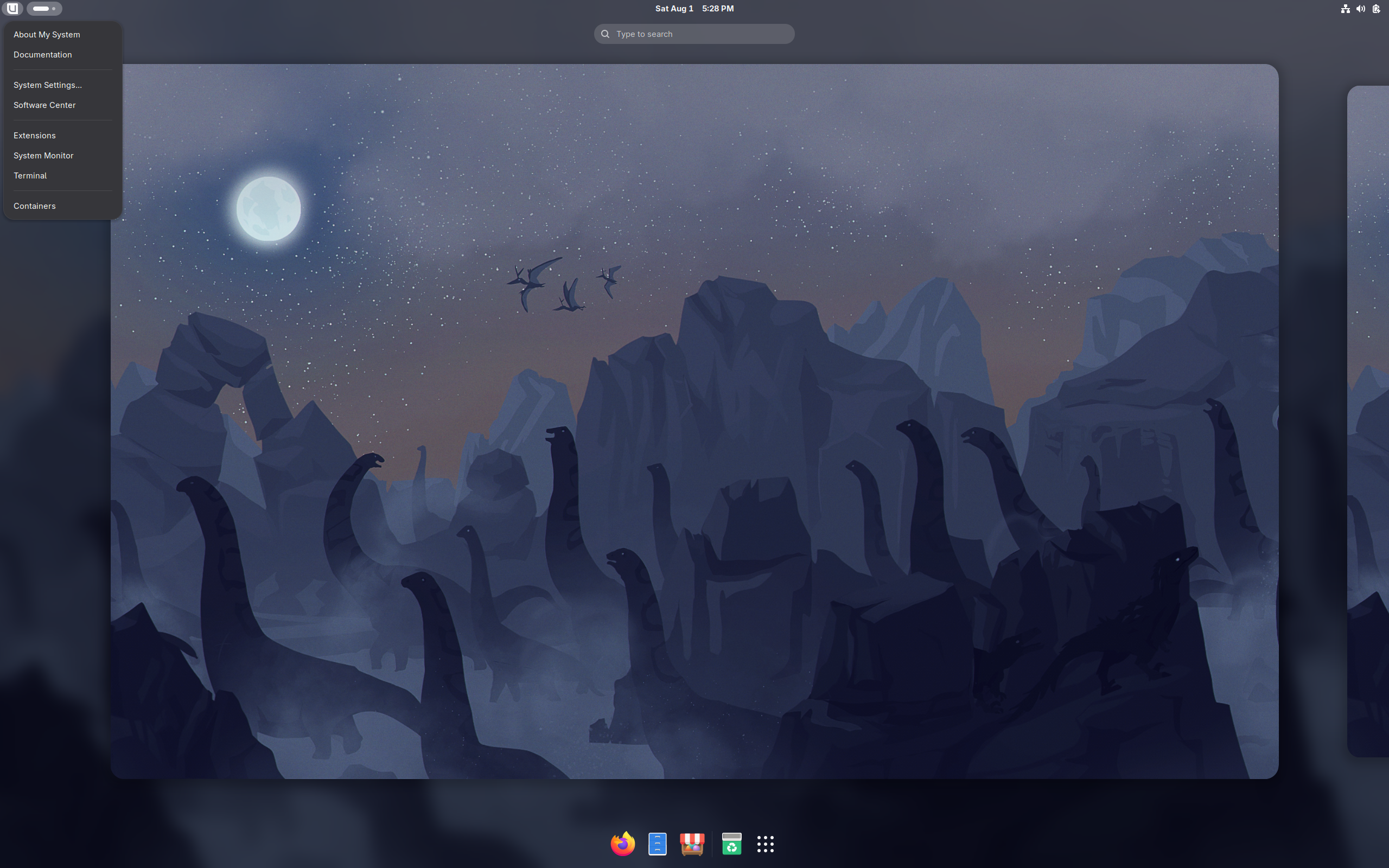Open the Trash icon in the dock
1389x868 pixels.
point(731,843)
